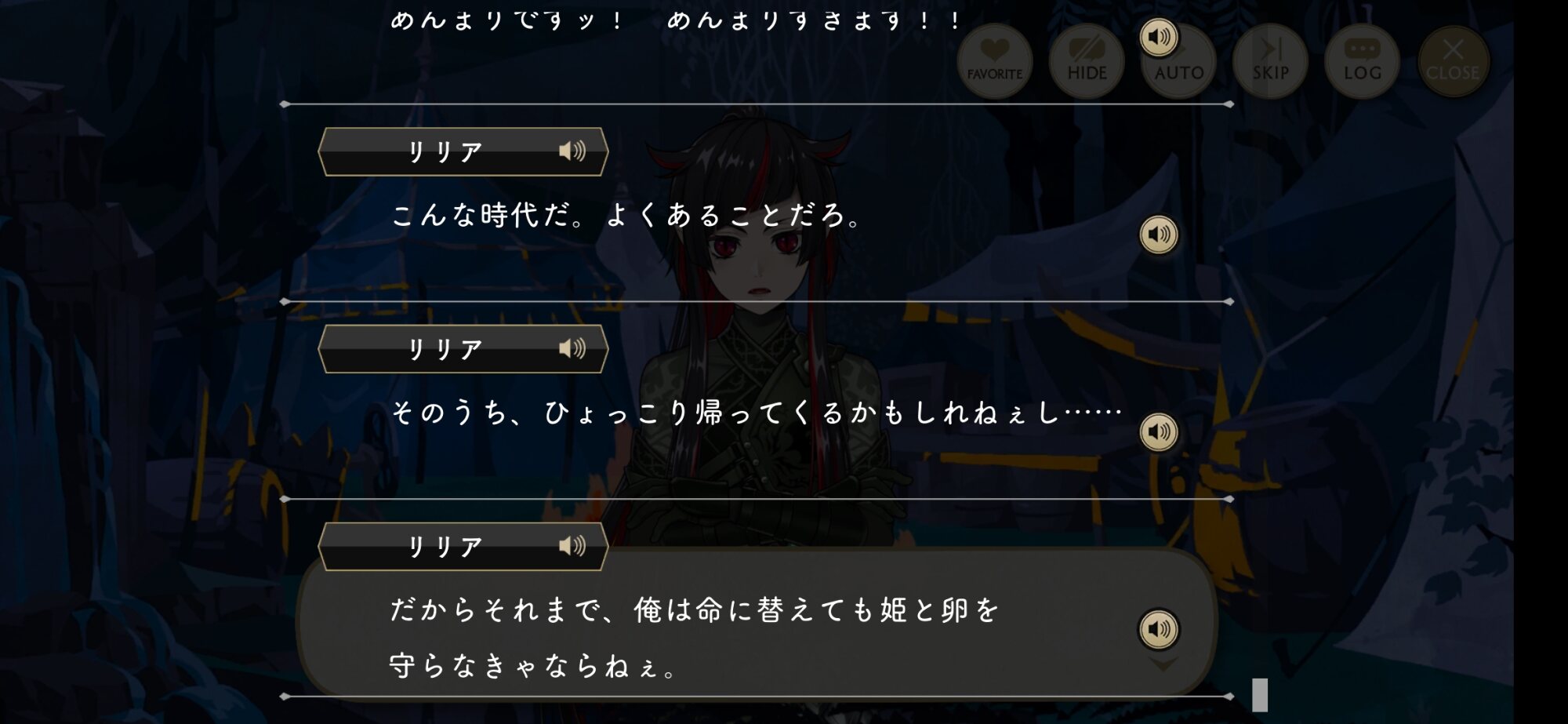The image size is (1568, 724).
Task: Click the down chevron in the dialogue box
Action: click(1163, 665)
